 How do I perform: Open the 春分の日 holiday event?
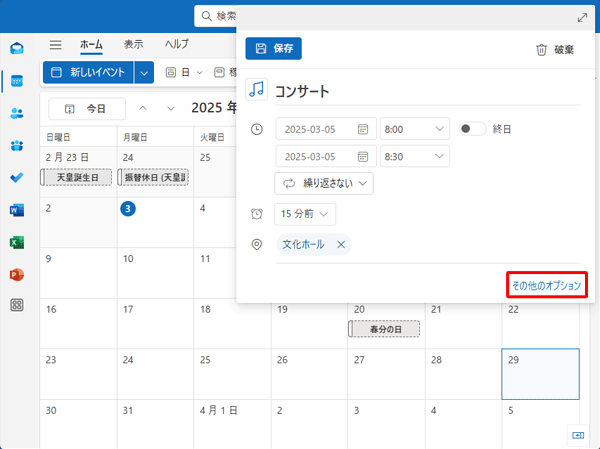[x=384, y=329]
